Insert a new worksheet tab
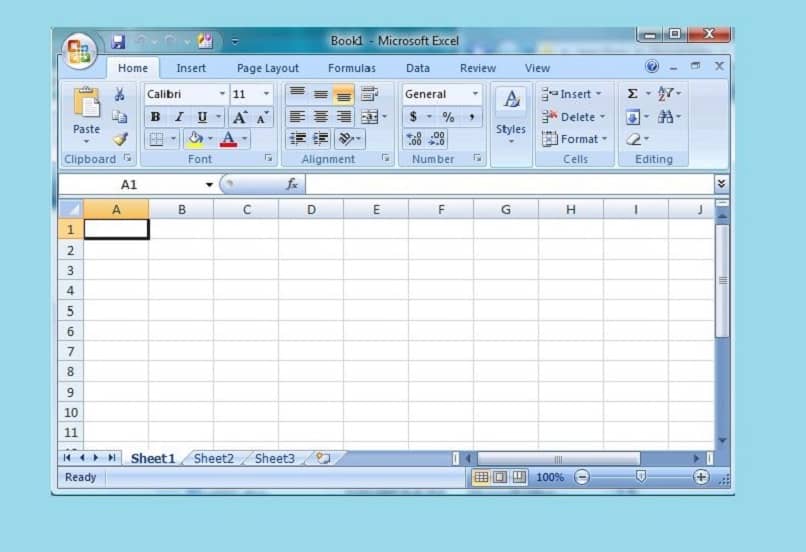 click(323, 458)
